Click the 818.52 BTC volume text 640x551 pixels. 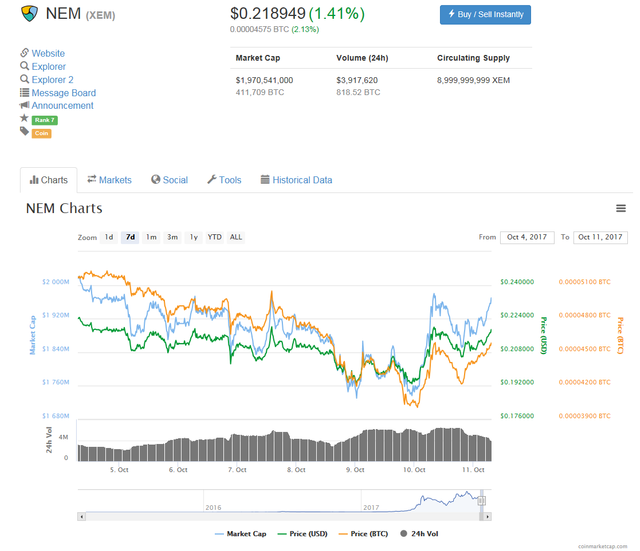[x=358, y=92]
